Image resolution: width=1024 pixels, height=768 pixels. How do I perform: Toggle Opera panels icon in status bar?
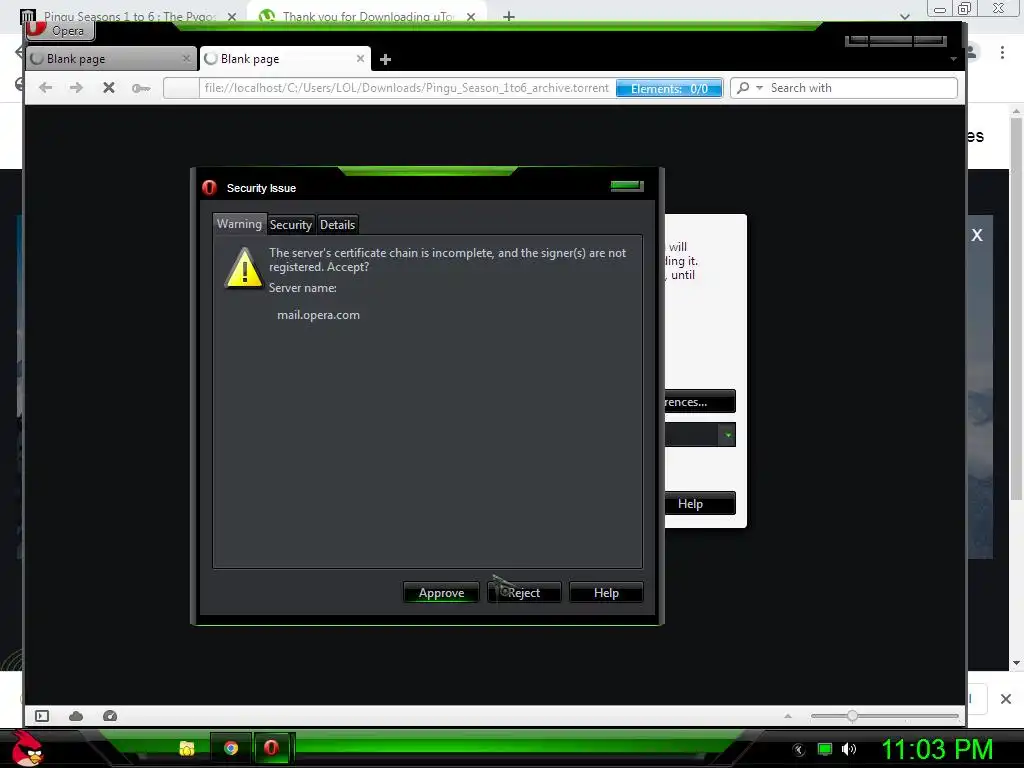point(42,716)
